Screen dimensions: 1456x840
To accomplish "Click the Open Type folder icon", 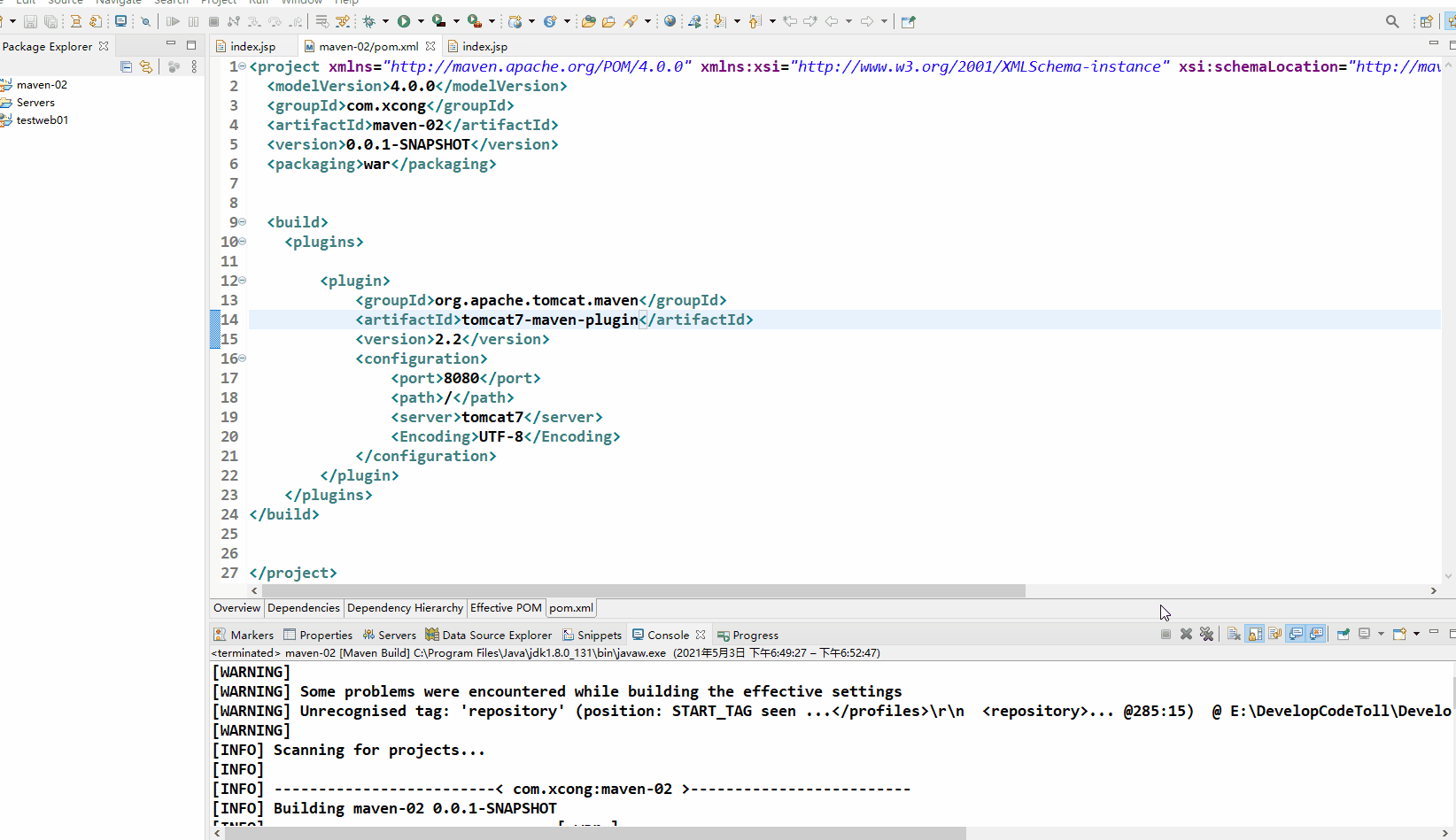I will (588, 21).
